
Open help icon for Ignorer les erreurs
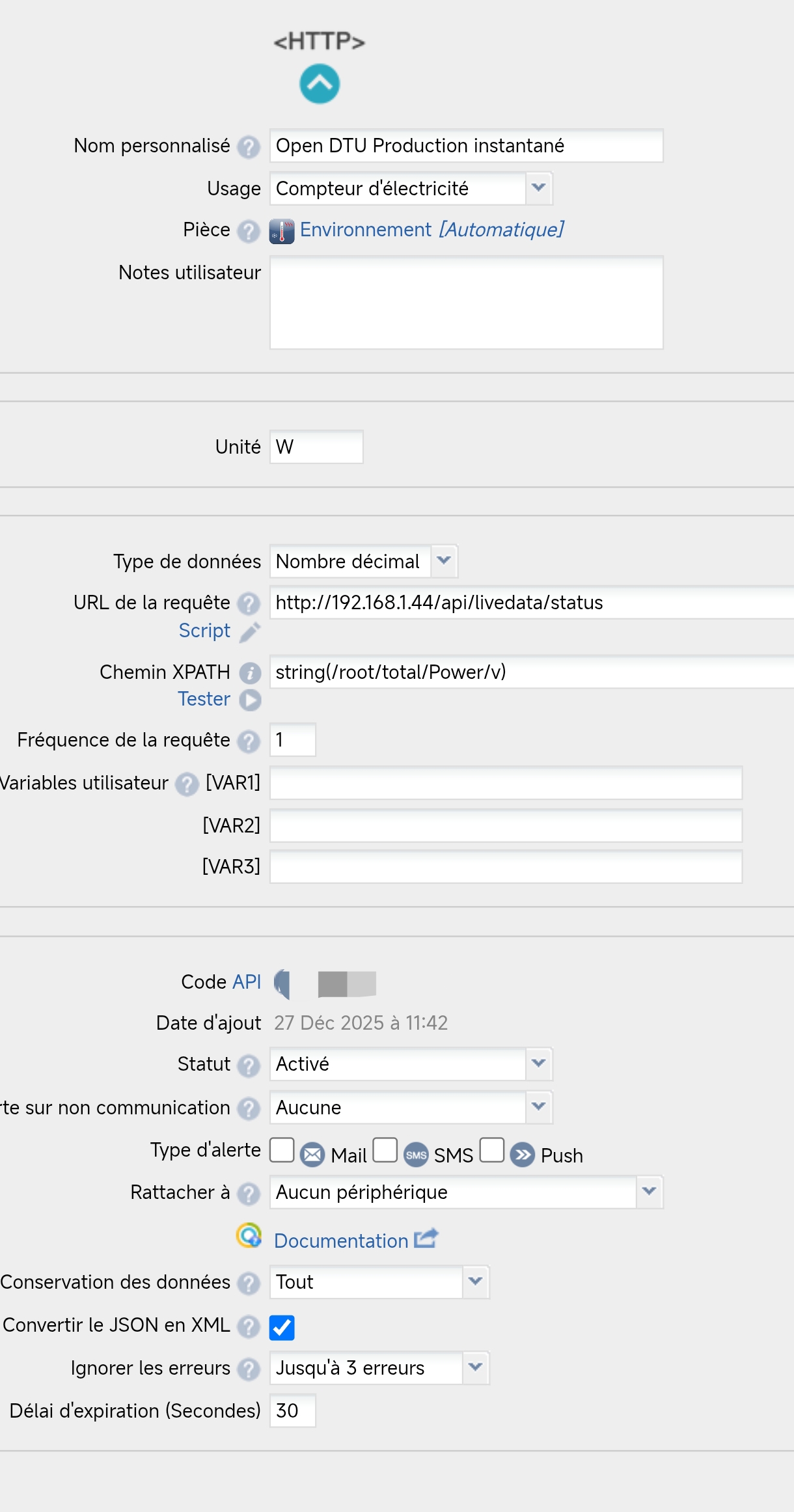[x=248, y=1369]
